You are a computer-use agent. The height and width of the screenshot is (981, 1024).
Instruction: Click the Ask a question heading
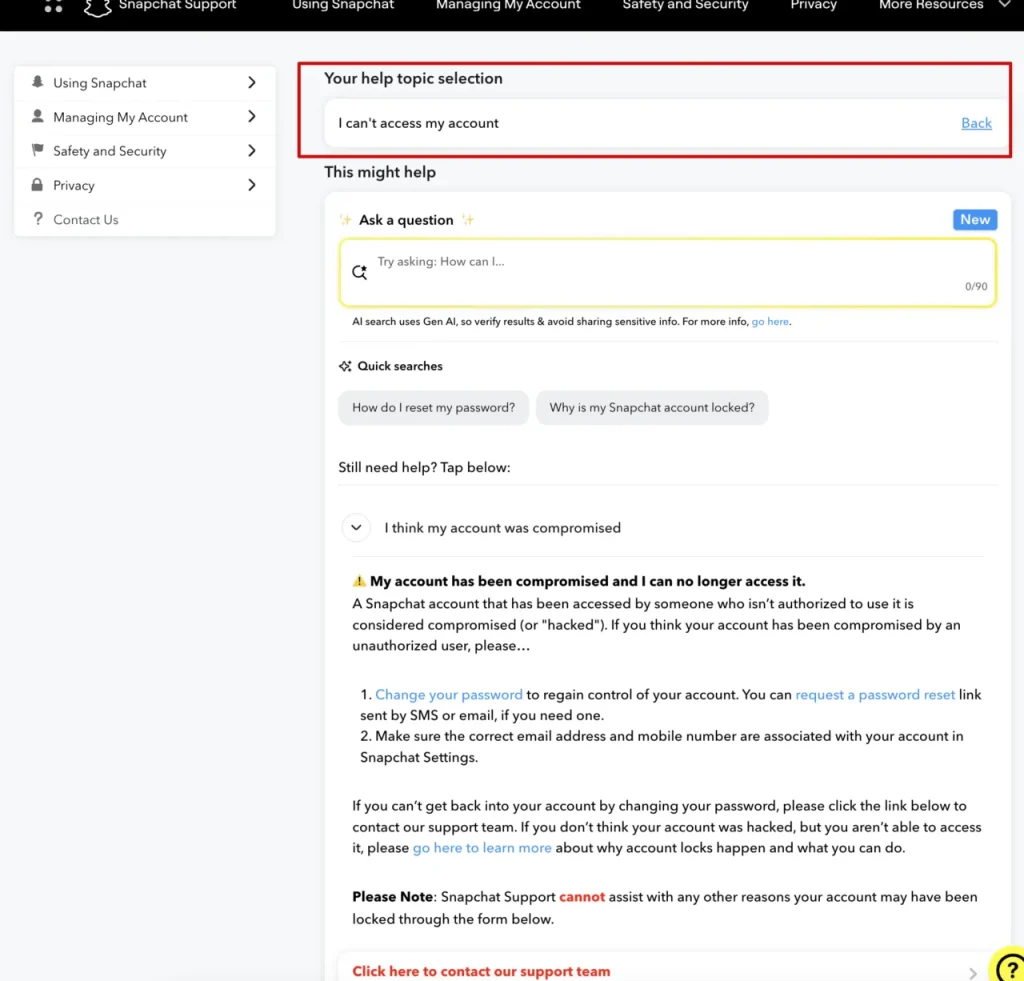[406, 220]
